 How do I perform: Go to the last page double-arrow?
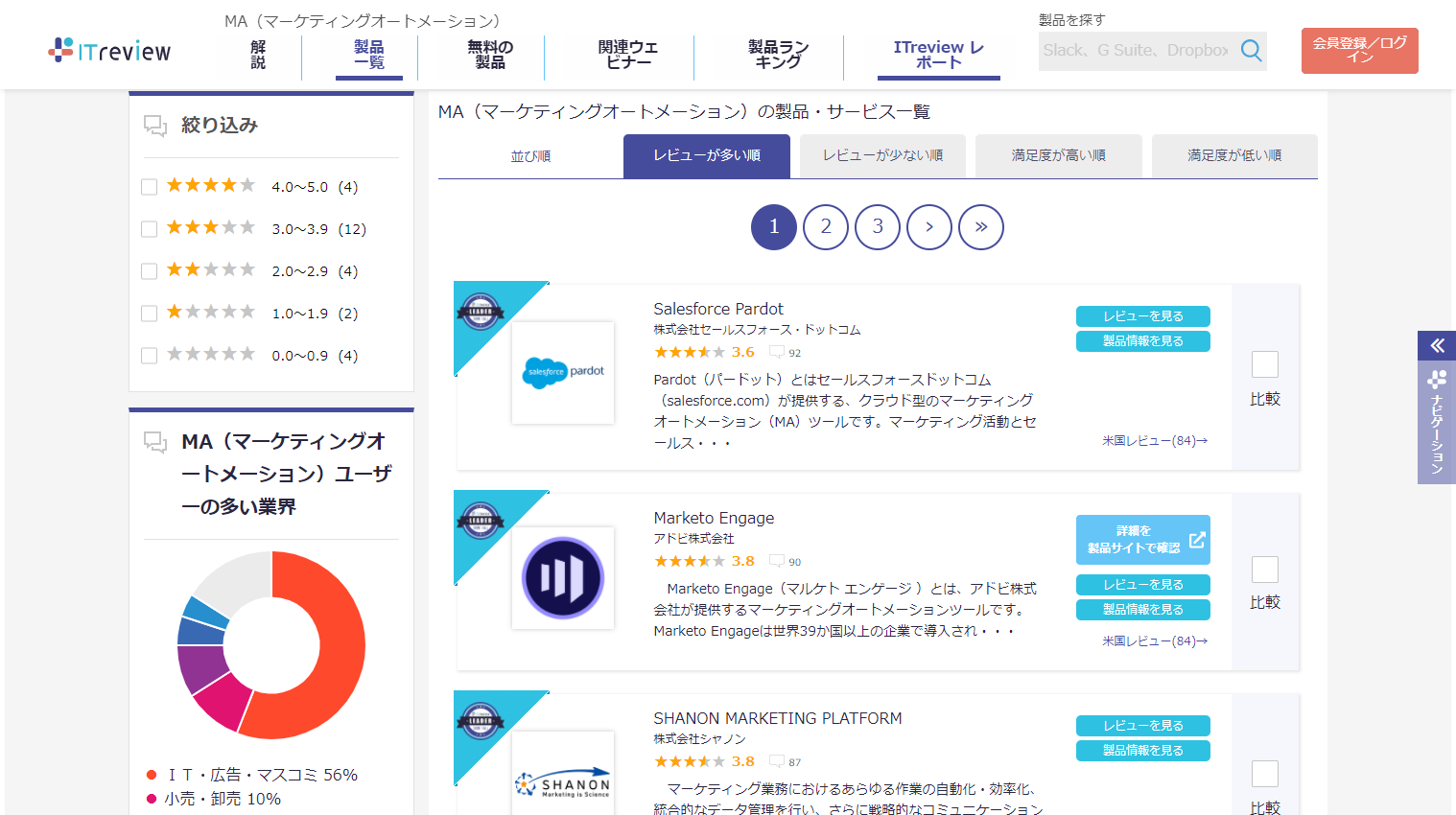(981, 227)
